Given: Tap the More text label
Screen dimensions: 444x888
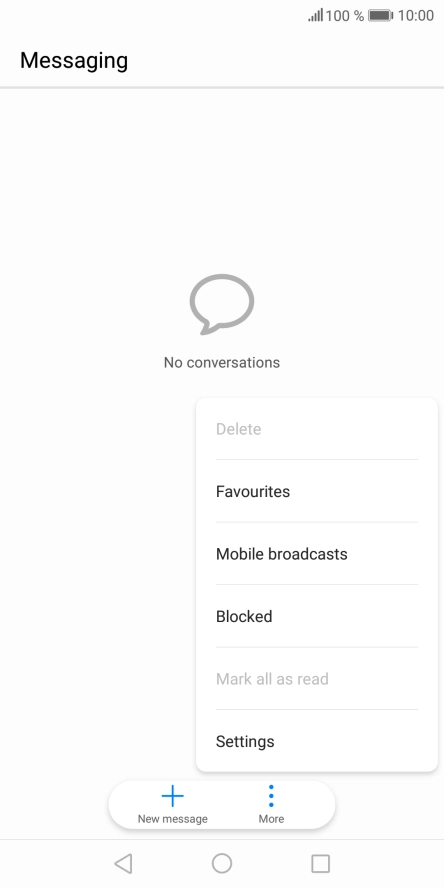Looking at the screenshot, I should click(271, 819).
